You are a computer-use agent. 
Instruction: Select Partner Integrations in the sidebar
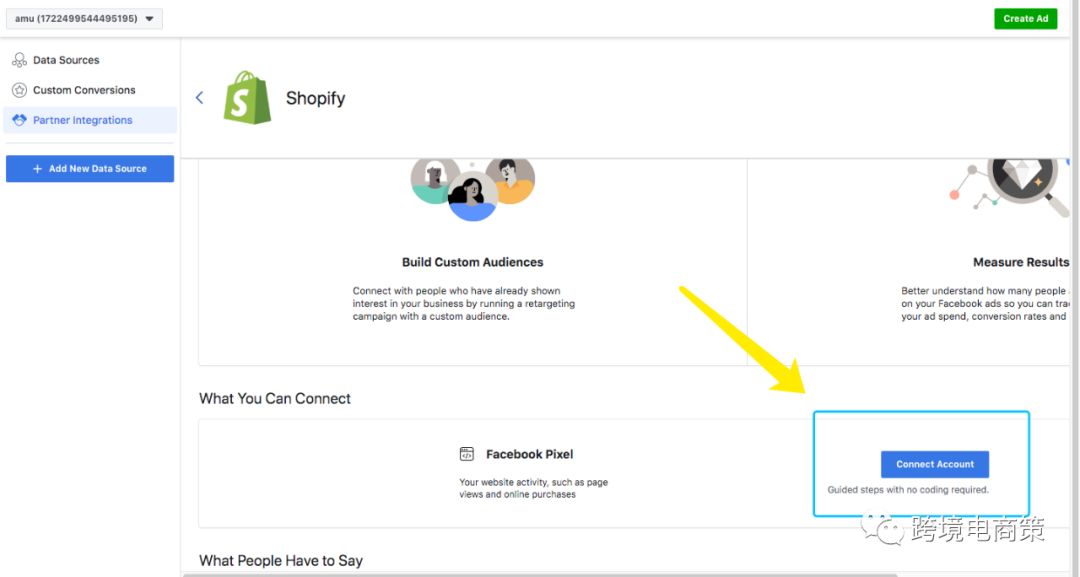tap(90, 120)
